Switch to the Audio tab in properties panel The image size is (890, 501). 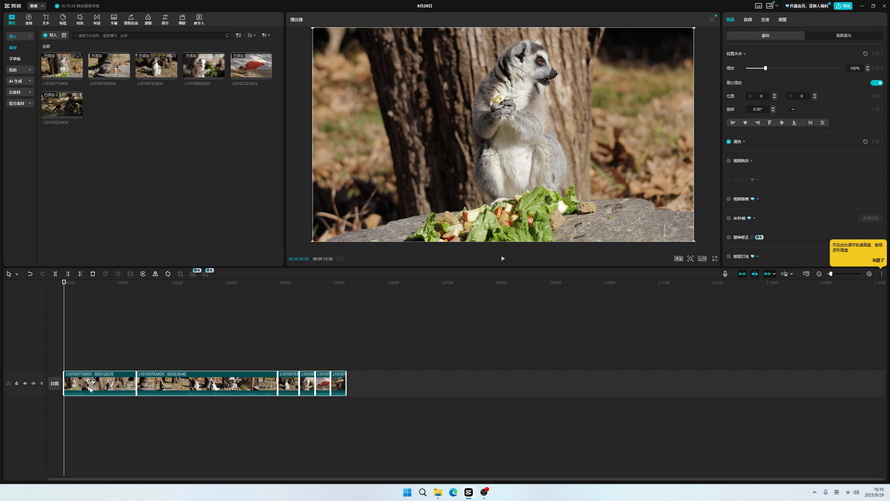(748, 19)
